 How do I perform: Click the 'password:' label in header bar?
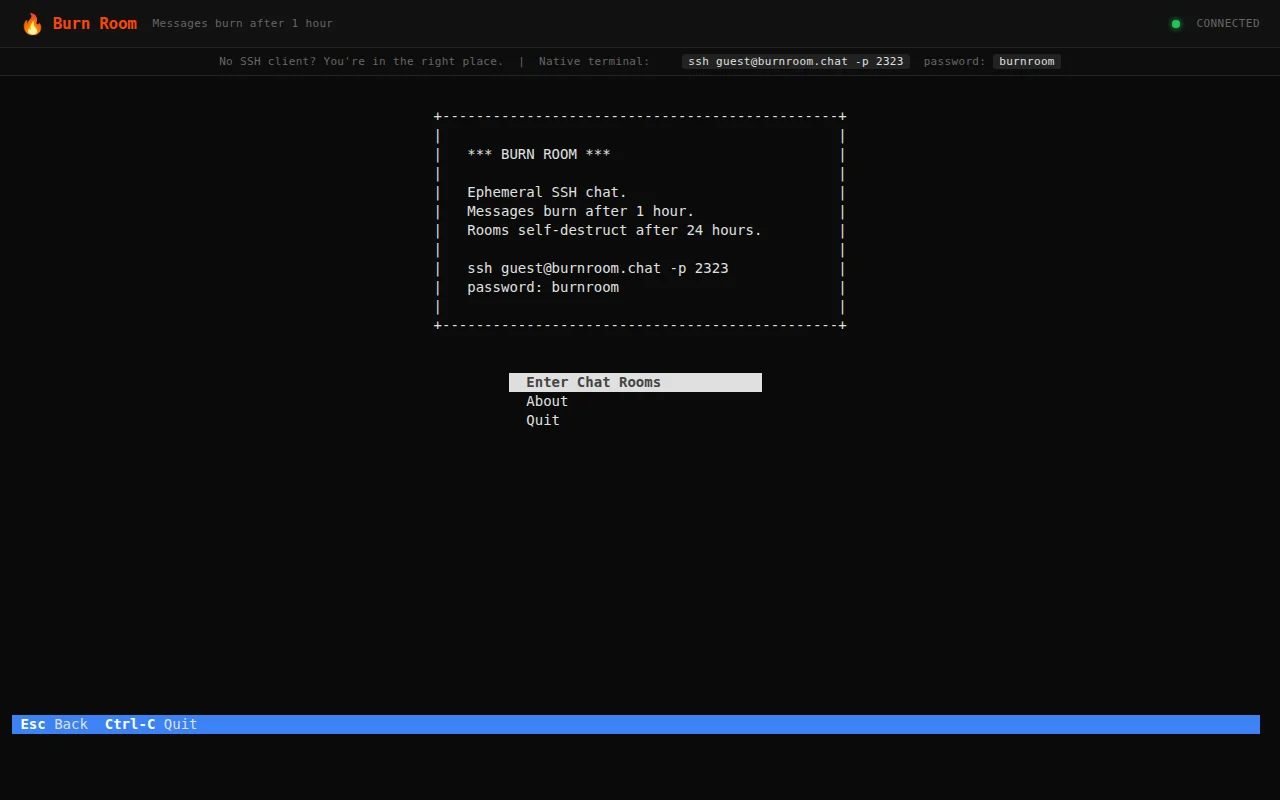954,61
